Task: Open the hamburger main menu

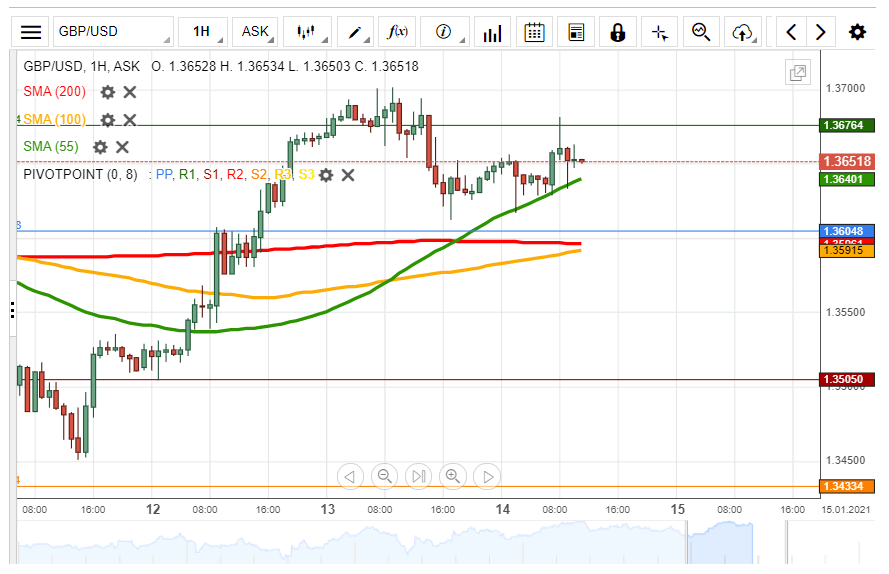Action: coord(31,32)
